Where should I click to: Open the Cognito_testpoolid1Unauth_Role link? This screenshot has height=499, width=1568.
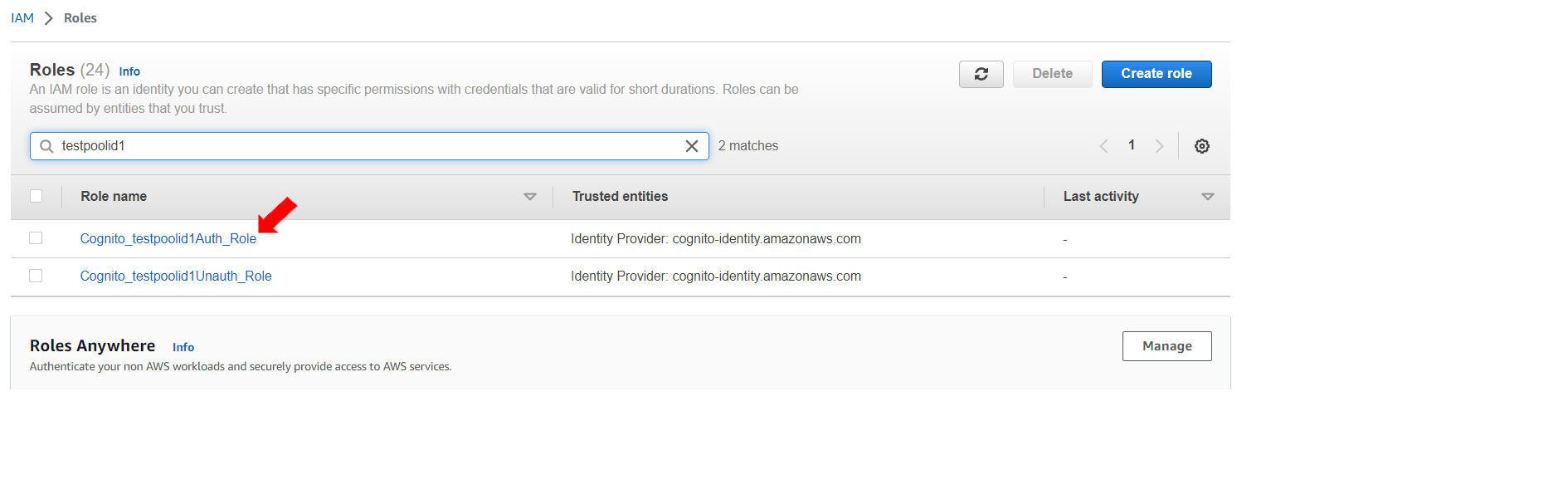(176, 276)
